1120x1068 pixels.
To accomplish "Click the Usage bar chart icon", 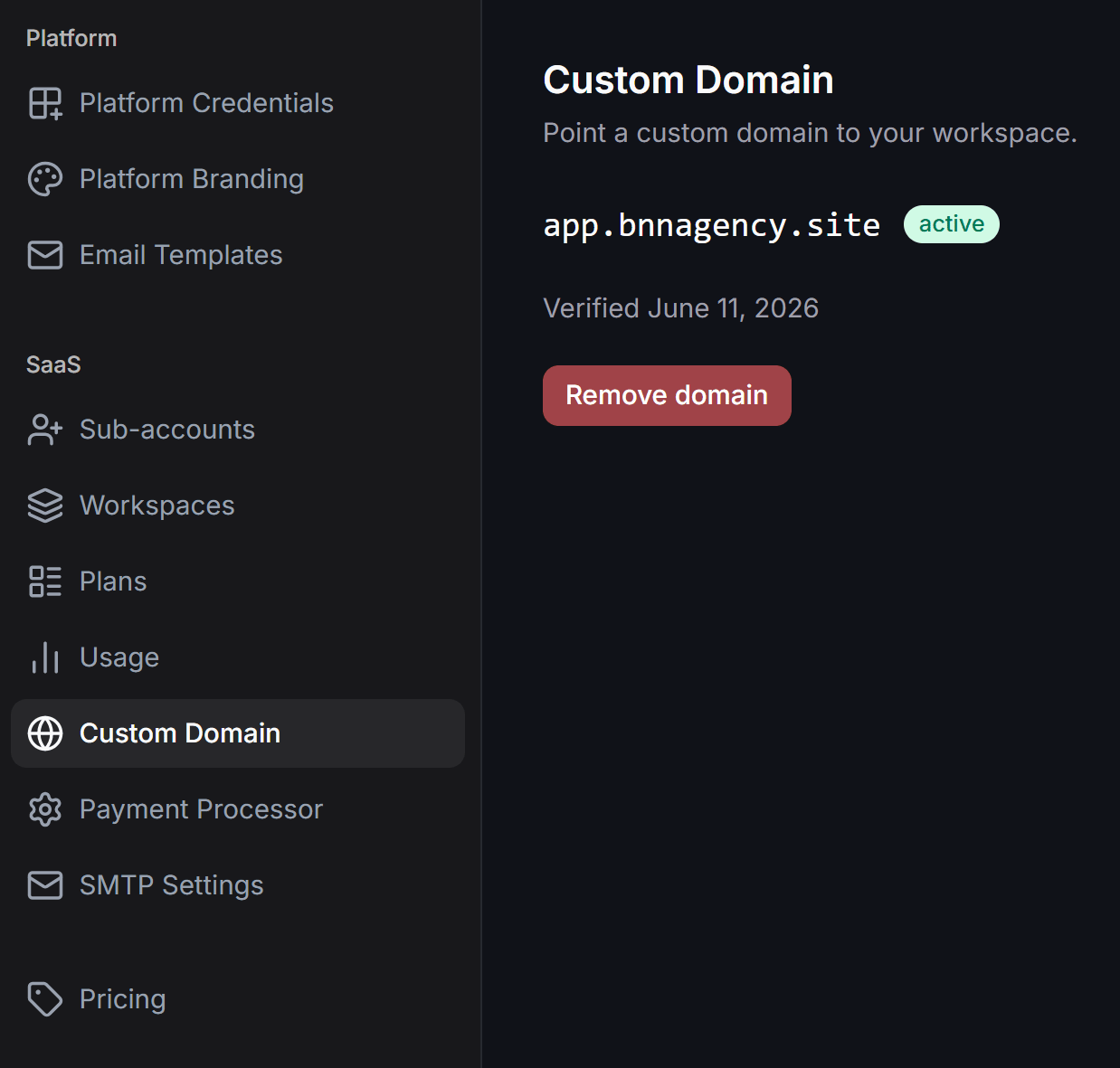I will 45,657.
